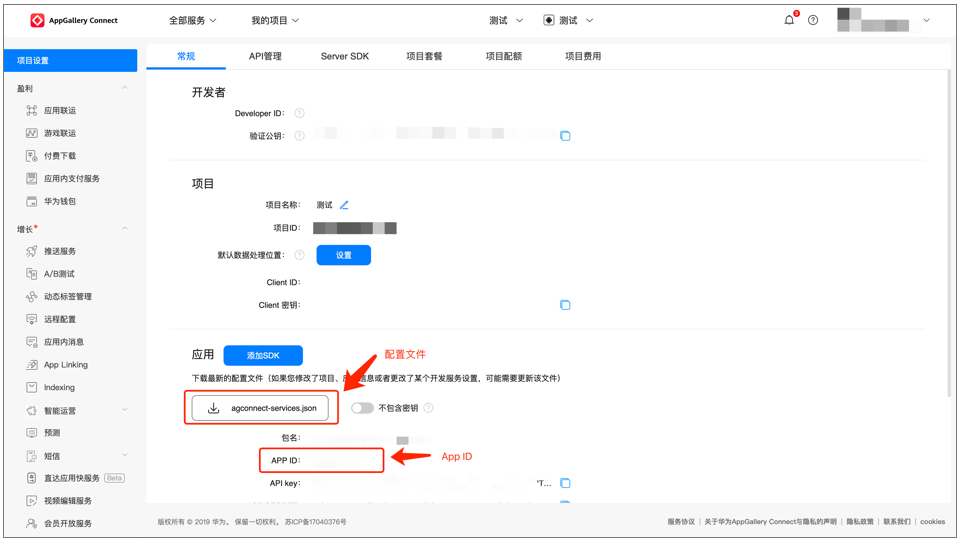Open 推送服务 in the sidebar
Screen dimensions: 963x544
click(x=60, y=252)
